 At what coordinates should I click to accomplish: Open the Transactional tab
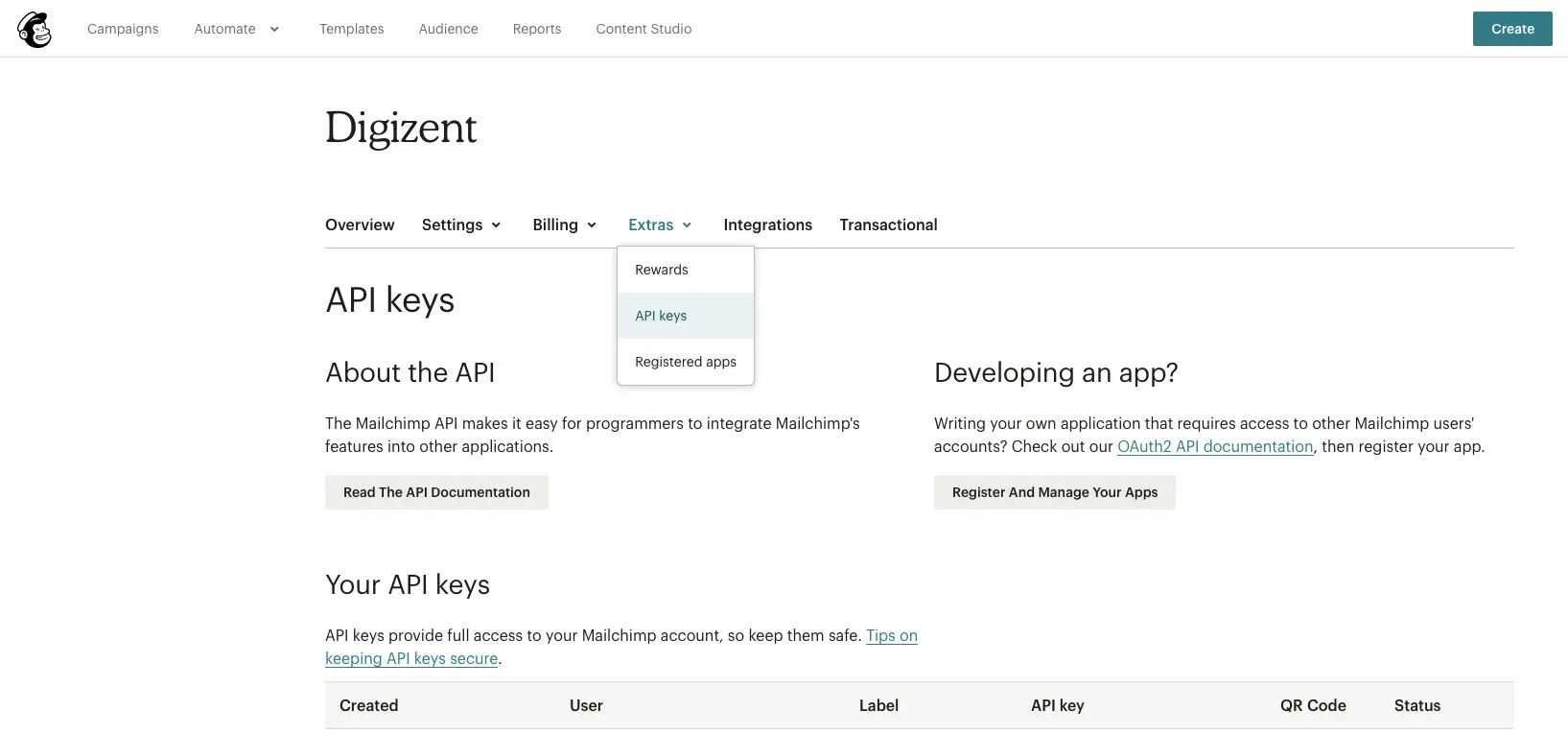click(x=888, y=225)
